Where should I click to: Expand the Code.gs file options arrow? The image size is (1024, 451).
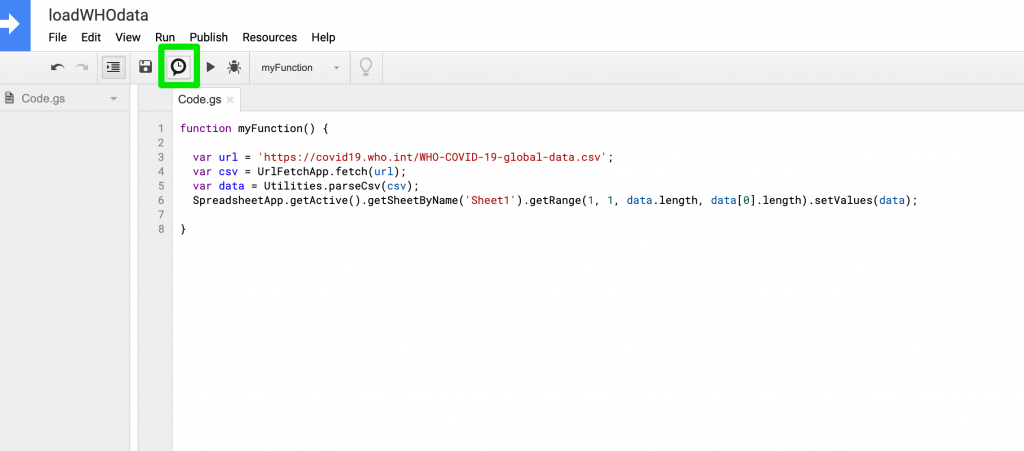tap(114, 99)
